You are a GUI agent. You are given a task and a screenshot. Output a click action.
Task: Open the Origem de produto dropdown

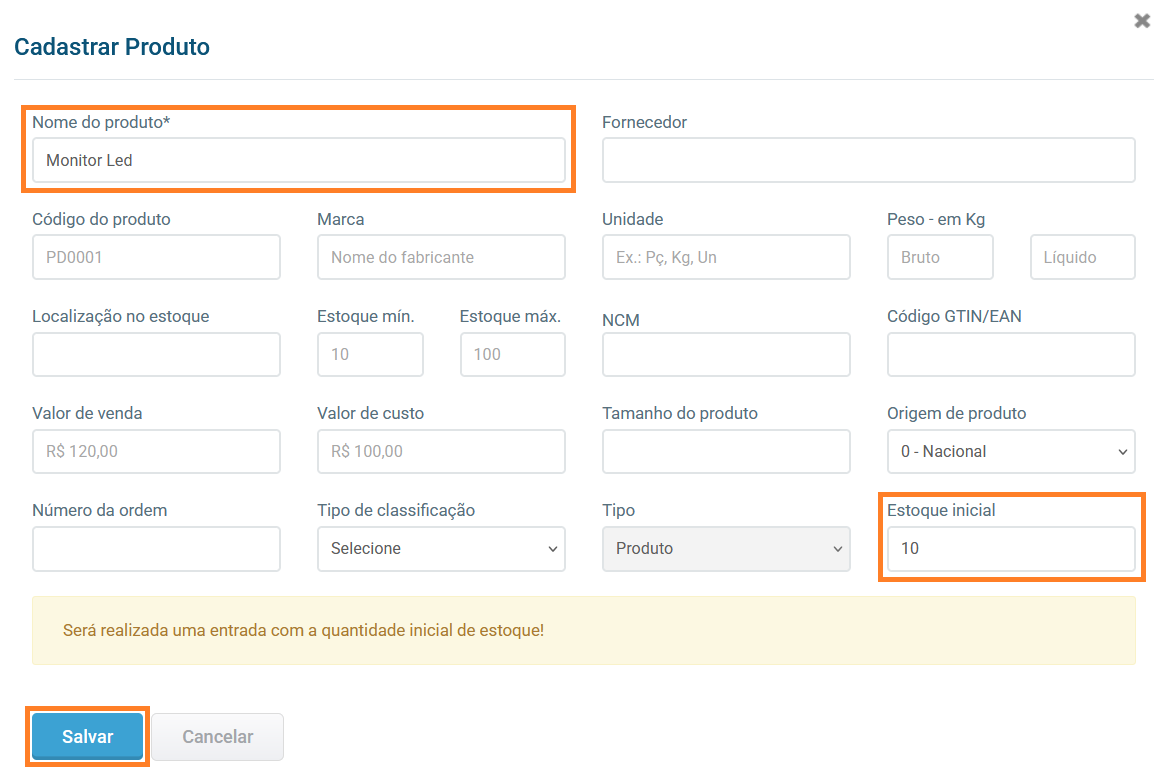pyautogui.click(x=1011, y=452)
